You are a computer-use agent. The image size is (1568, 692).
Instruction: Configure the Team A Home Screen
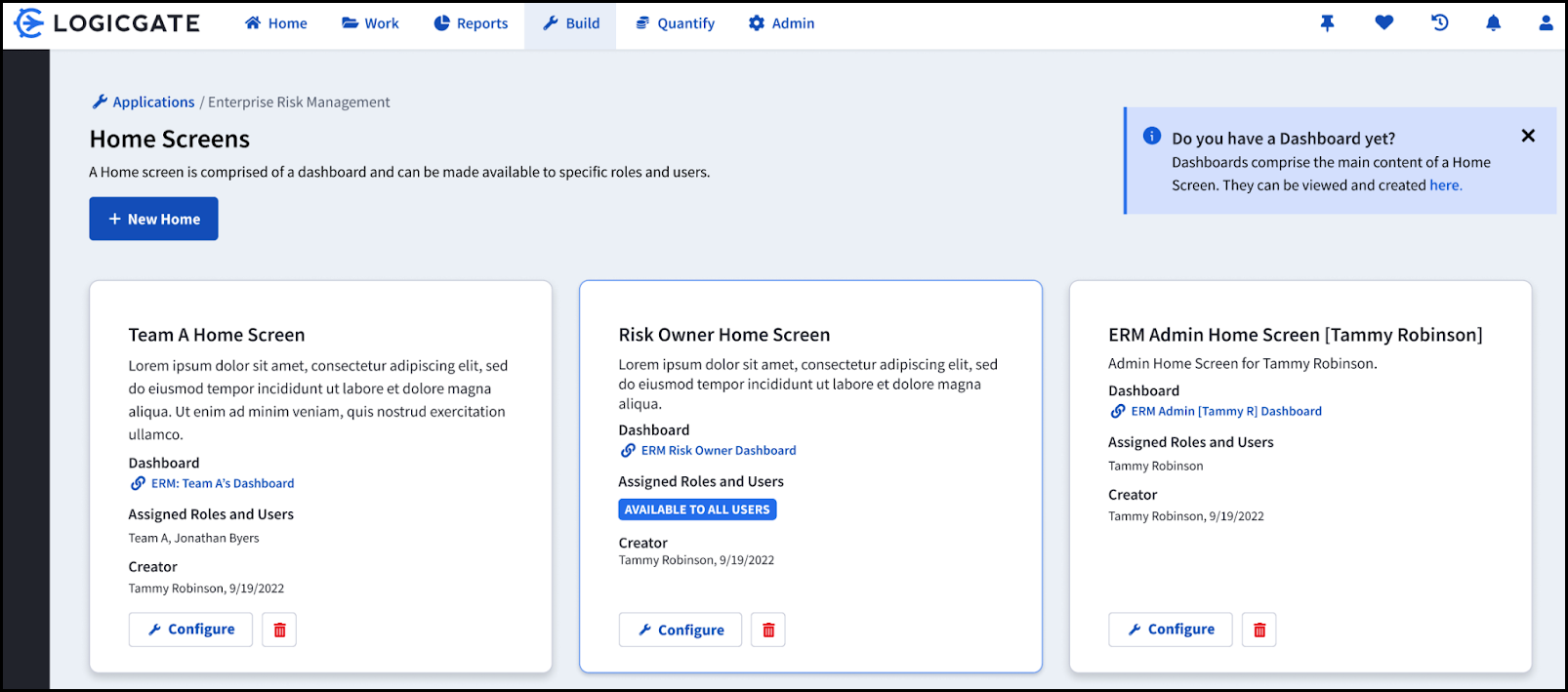190,630
